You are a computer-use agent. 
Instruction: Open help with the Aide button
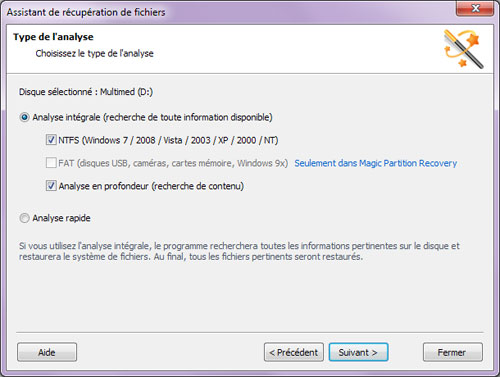[47, 352]
